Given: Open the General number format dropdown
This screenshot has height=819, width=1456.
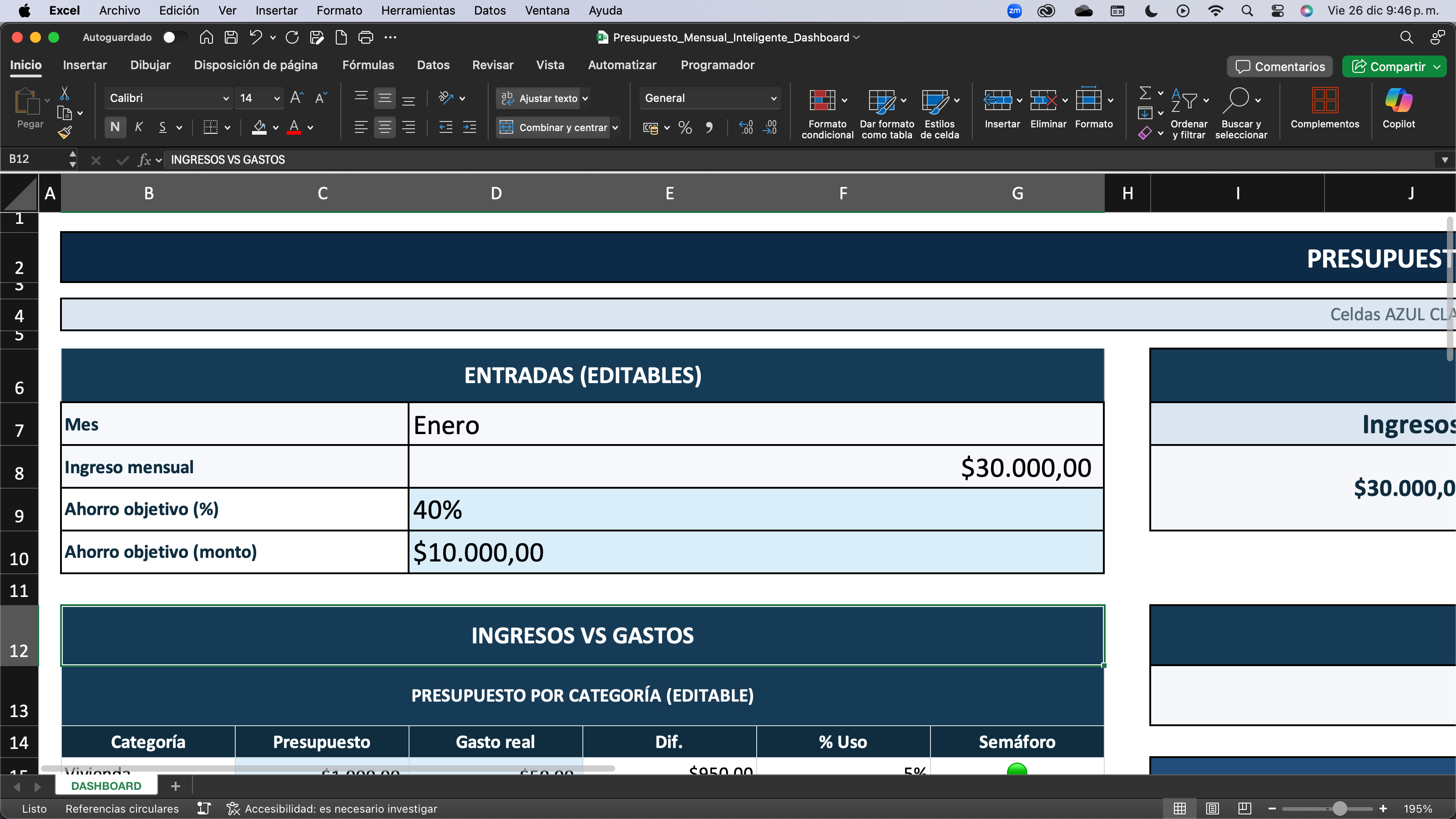Looking at the screenshot, I should tap(773, 98).
